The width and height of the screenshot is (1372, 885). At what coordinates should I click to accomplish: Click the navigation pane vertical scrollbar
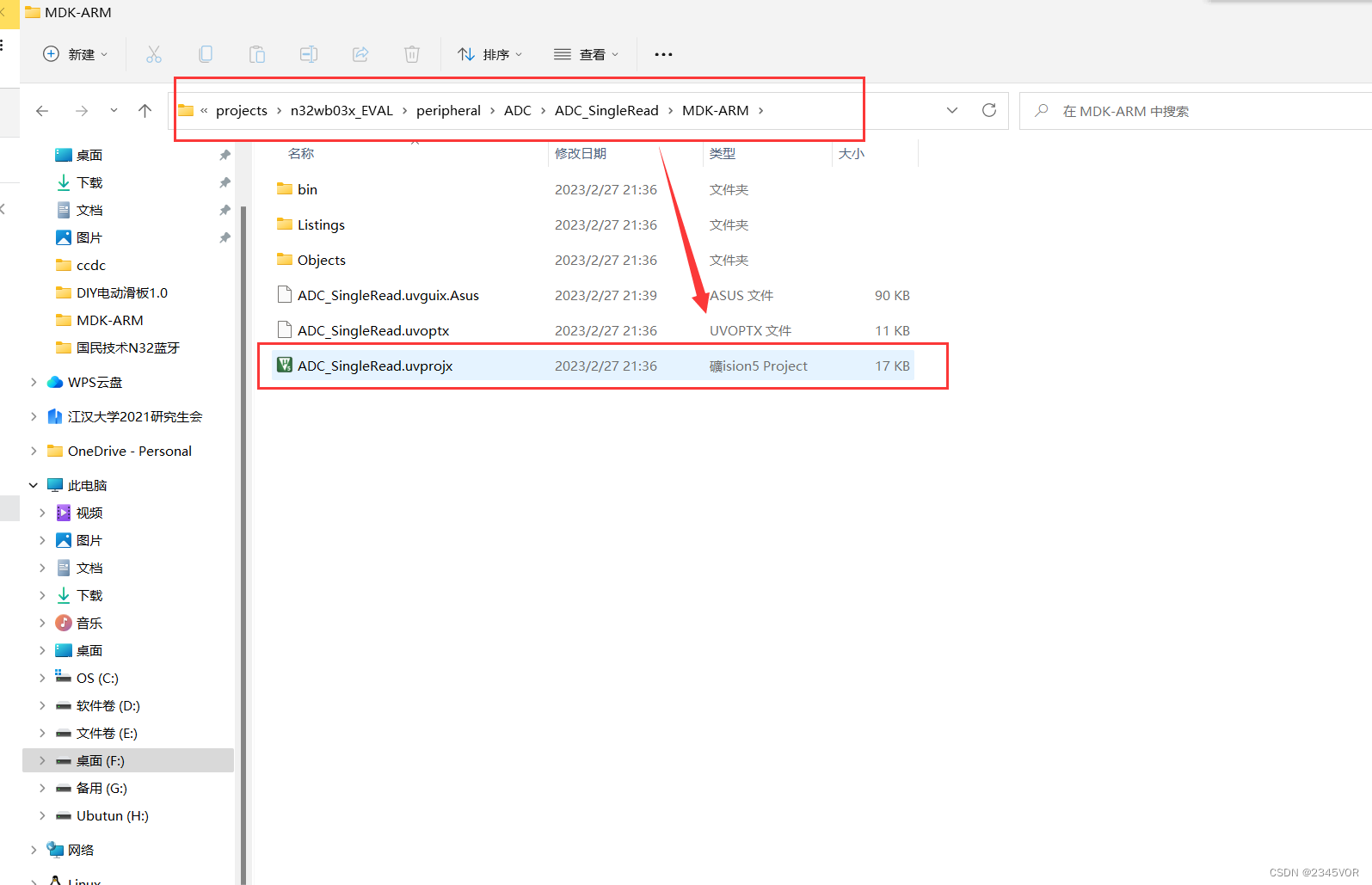[x=243, y=544]
